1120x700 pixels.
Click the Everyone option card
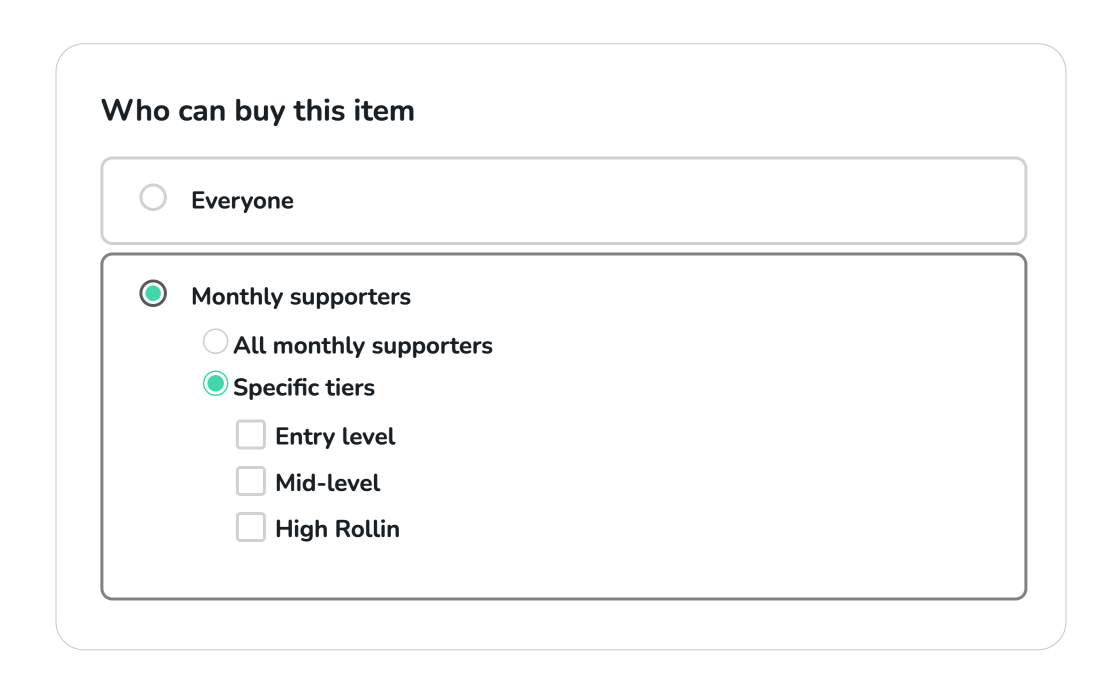coord(563,199)
